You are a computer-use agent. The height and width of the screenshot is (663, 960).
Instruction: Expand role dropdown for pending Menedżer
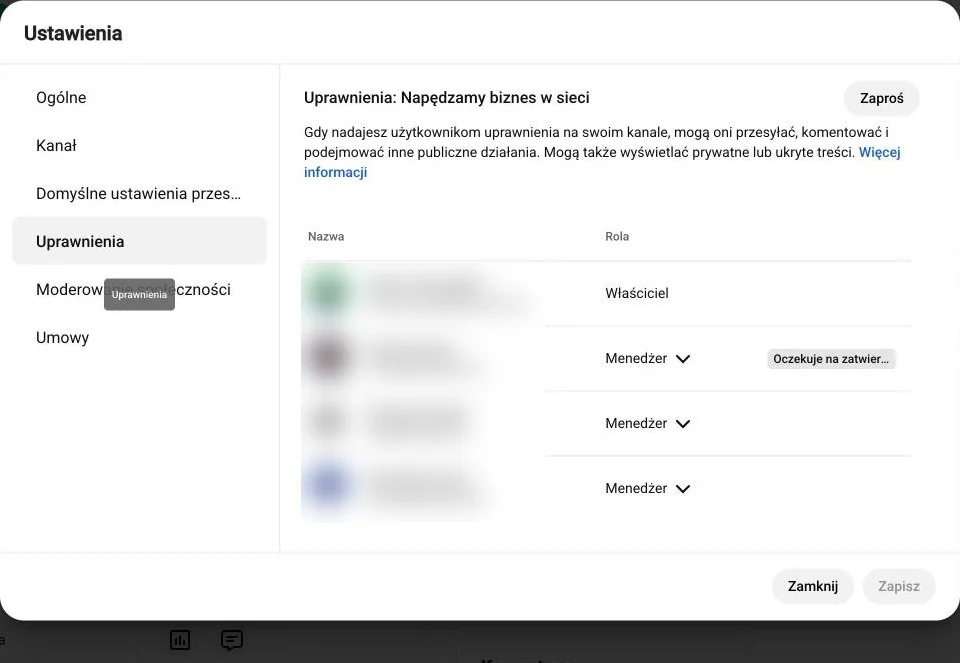click(x=648, y=359)
